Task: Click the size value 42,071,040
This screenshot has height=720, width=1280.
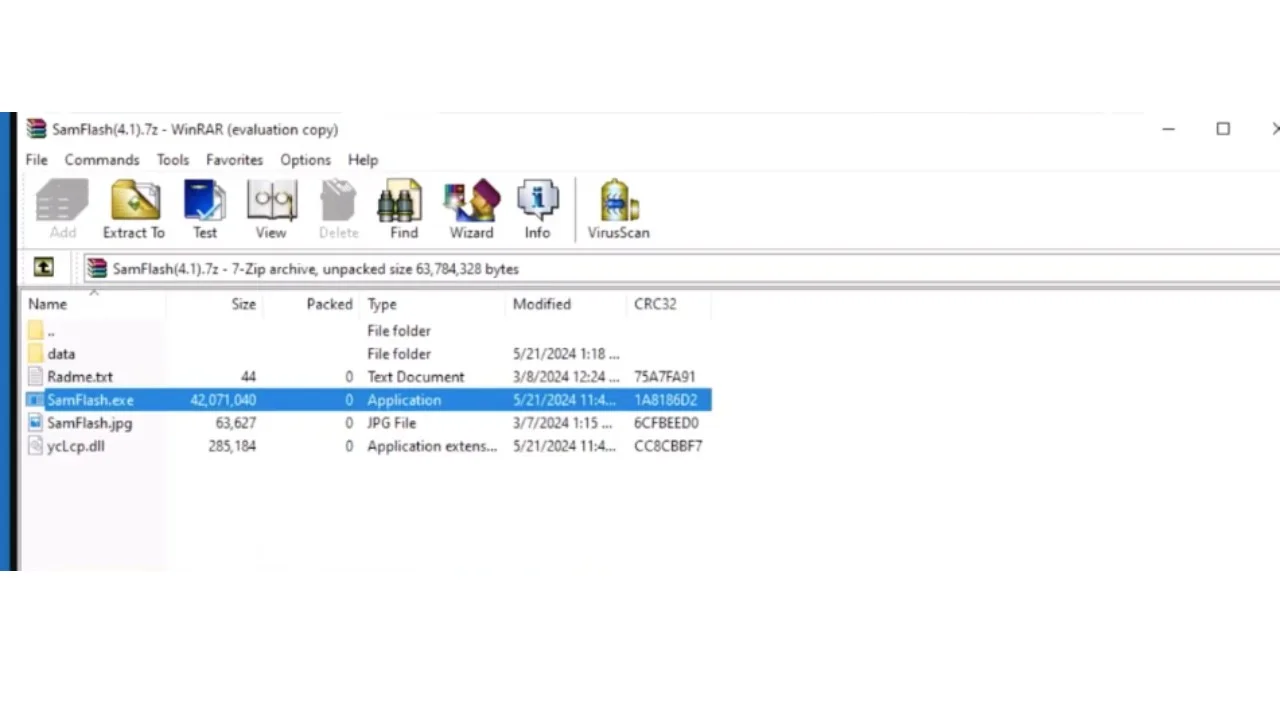Action: coord(223,400)
